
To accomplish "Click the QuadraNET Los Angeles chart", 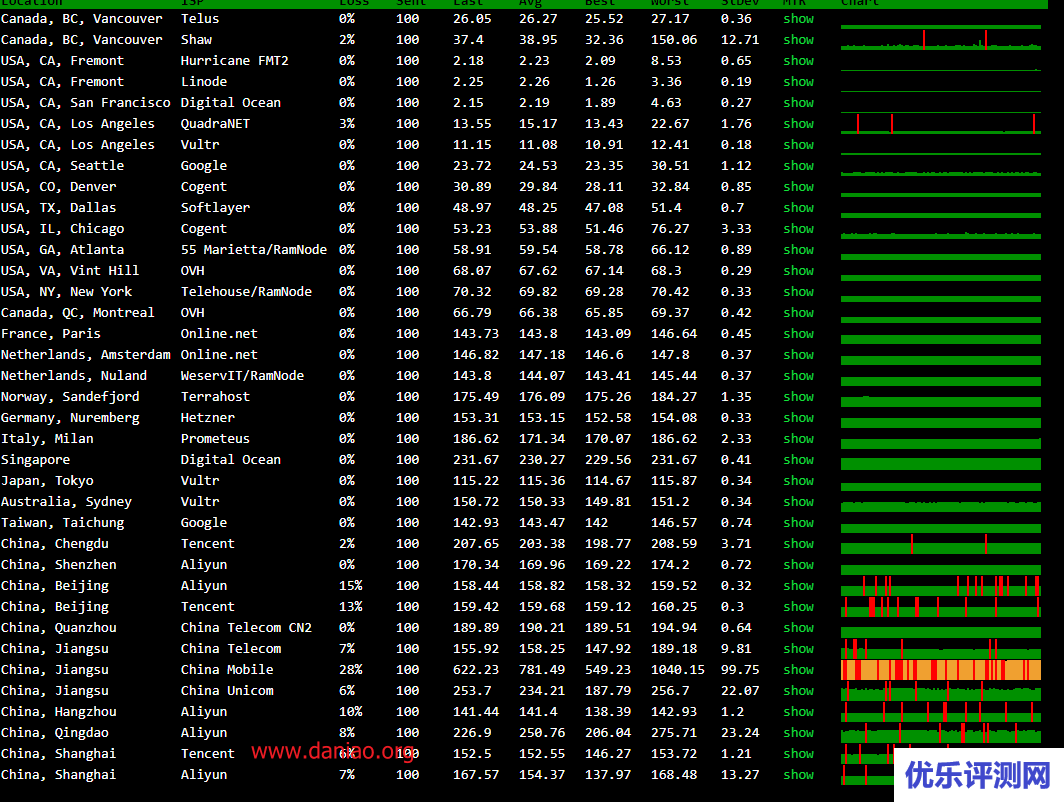I will (x=940, y=124).
